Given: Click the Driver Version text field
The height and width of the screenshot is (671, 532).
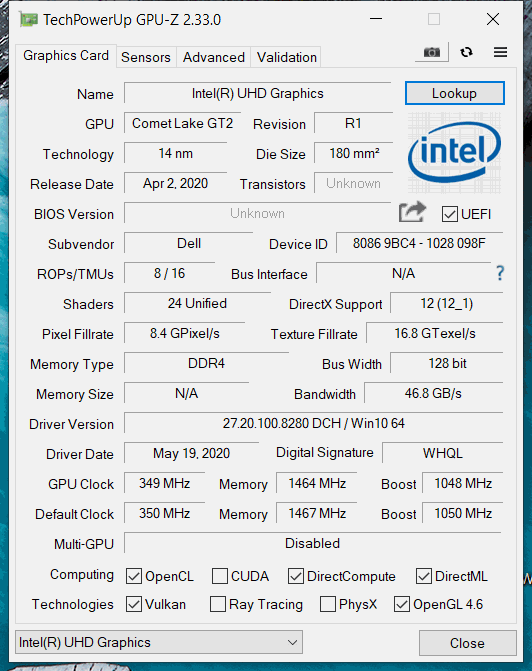Looking at the screenshot, I should tap(313, 423).
